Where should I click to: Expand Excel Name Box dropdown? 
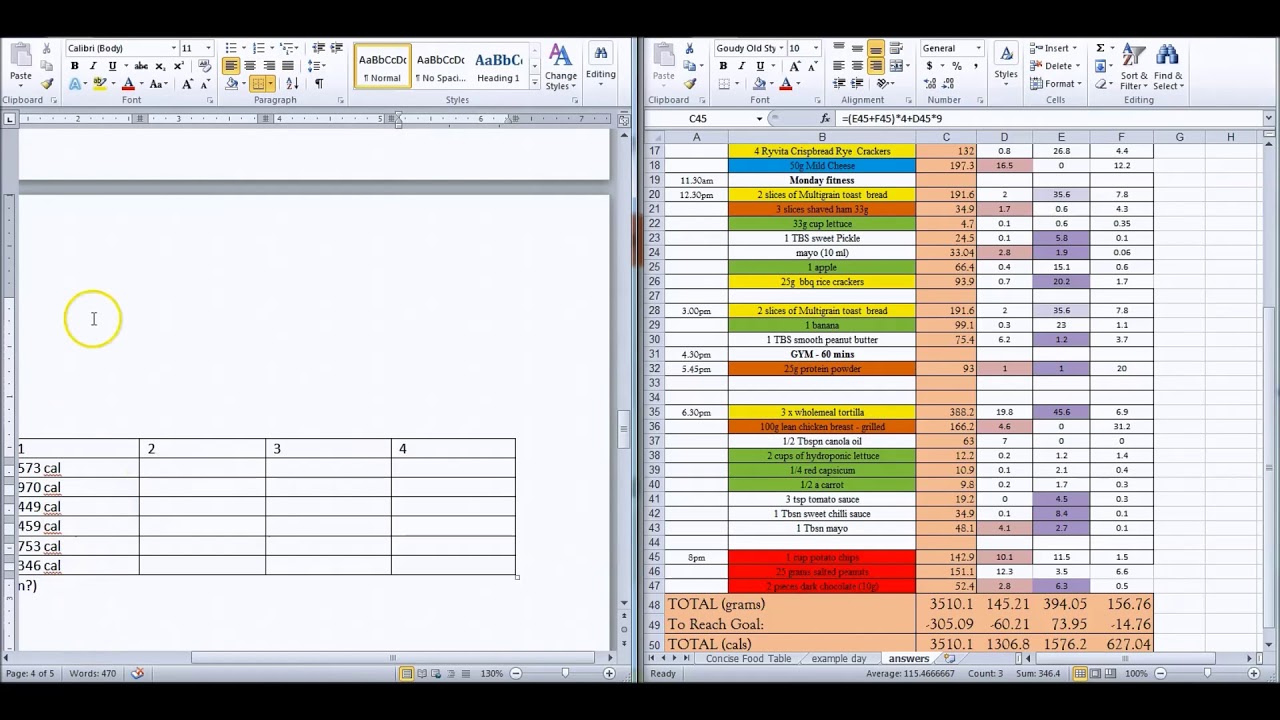pos(758,119)
